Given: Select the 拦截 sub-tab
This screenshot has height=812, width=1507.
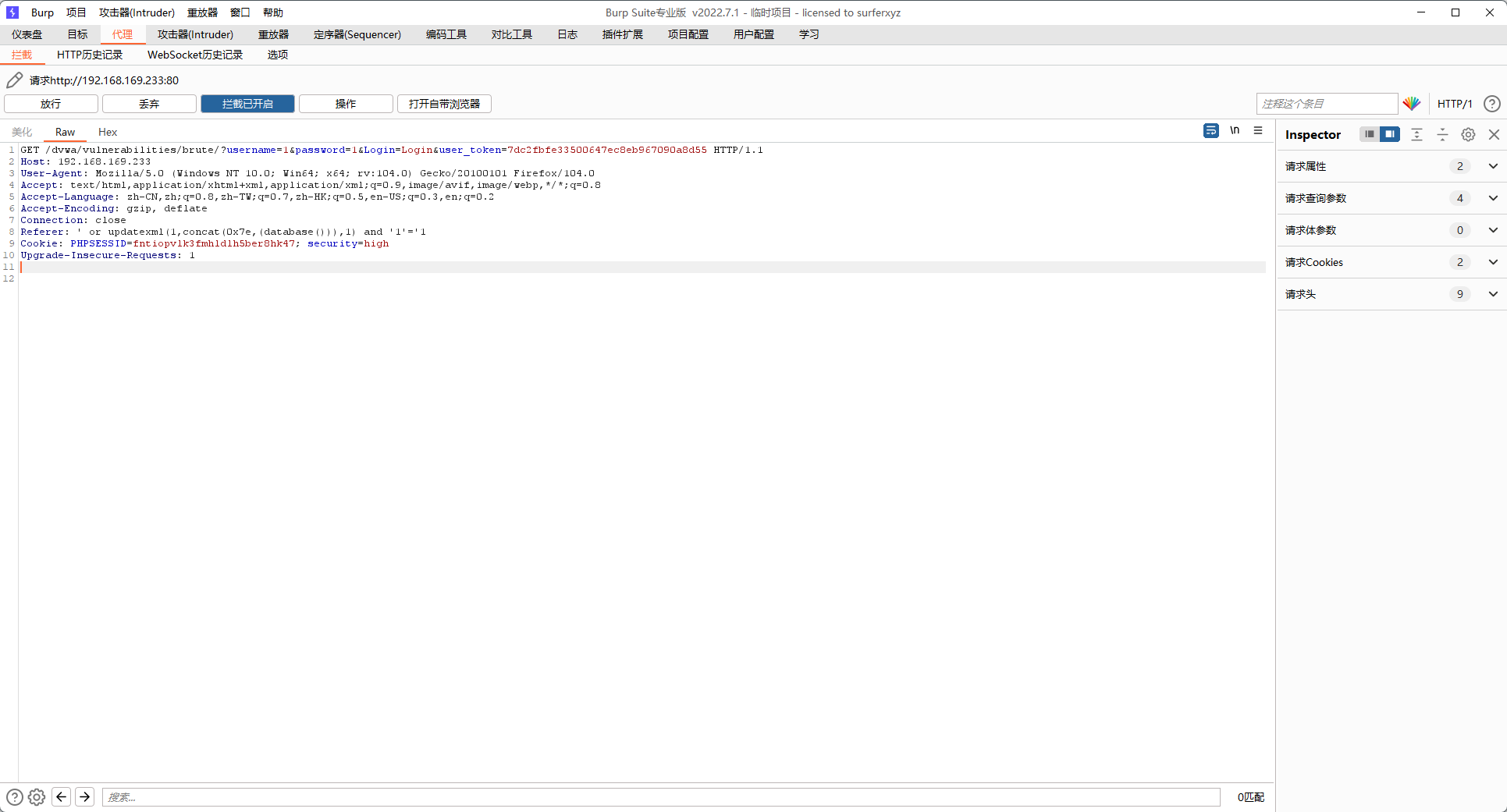Looking at the screenshot, I should (22, 55).
